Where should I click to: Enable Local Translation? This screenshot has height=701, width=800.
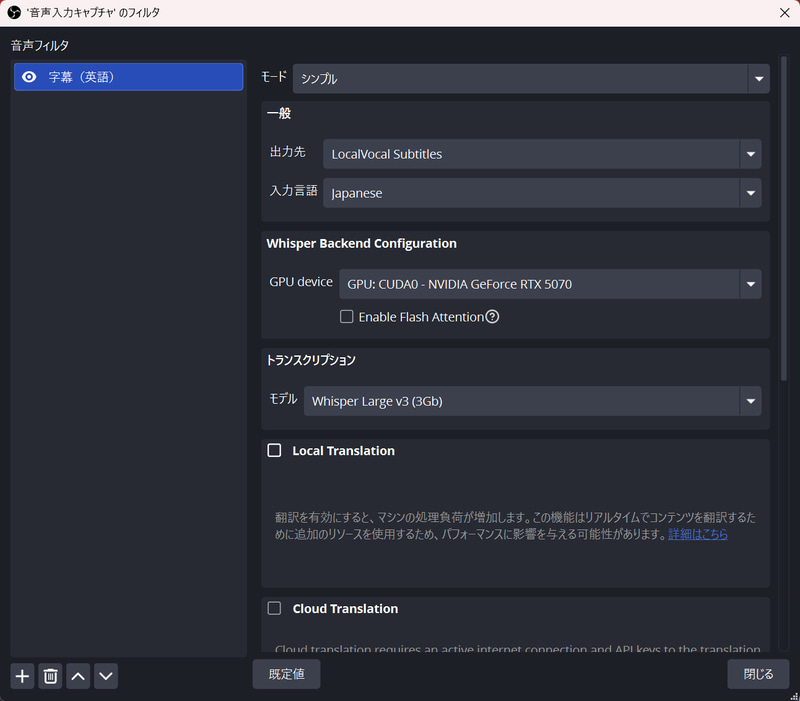(274, 450)
